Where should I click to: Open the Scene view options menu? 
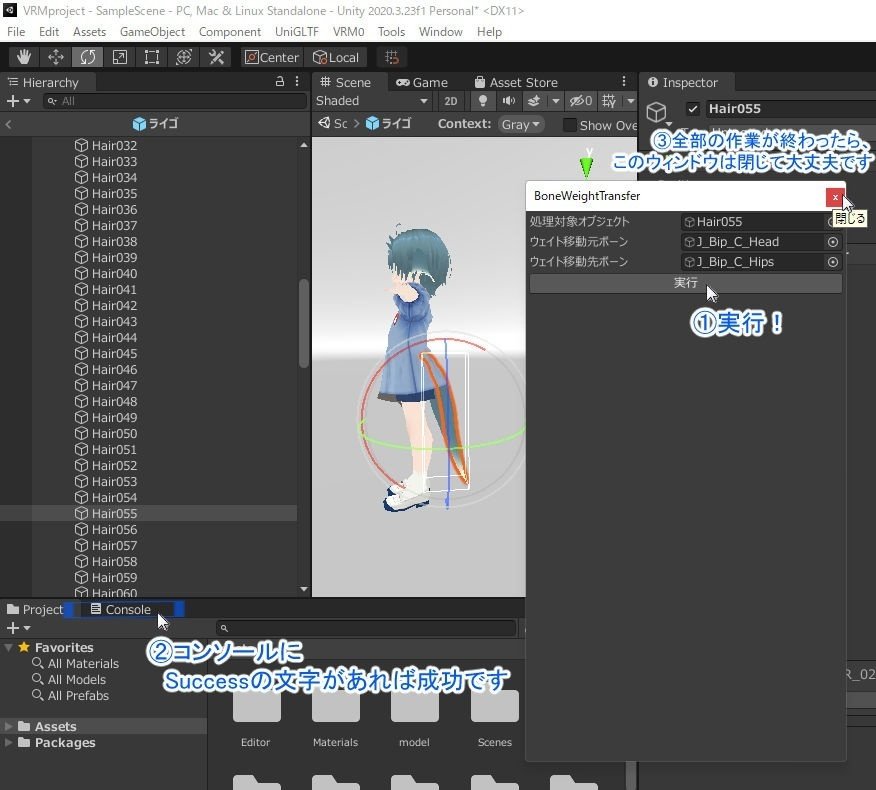624,82
